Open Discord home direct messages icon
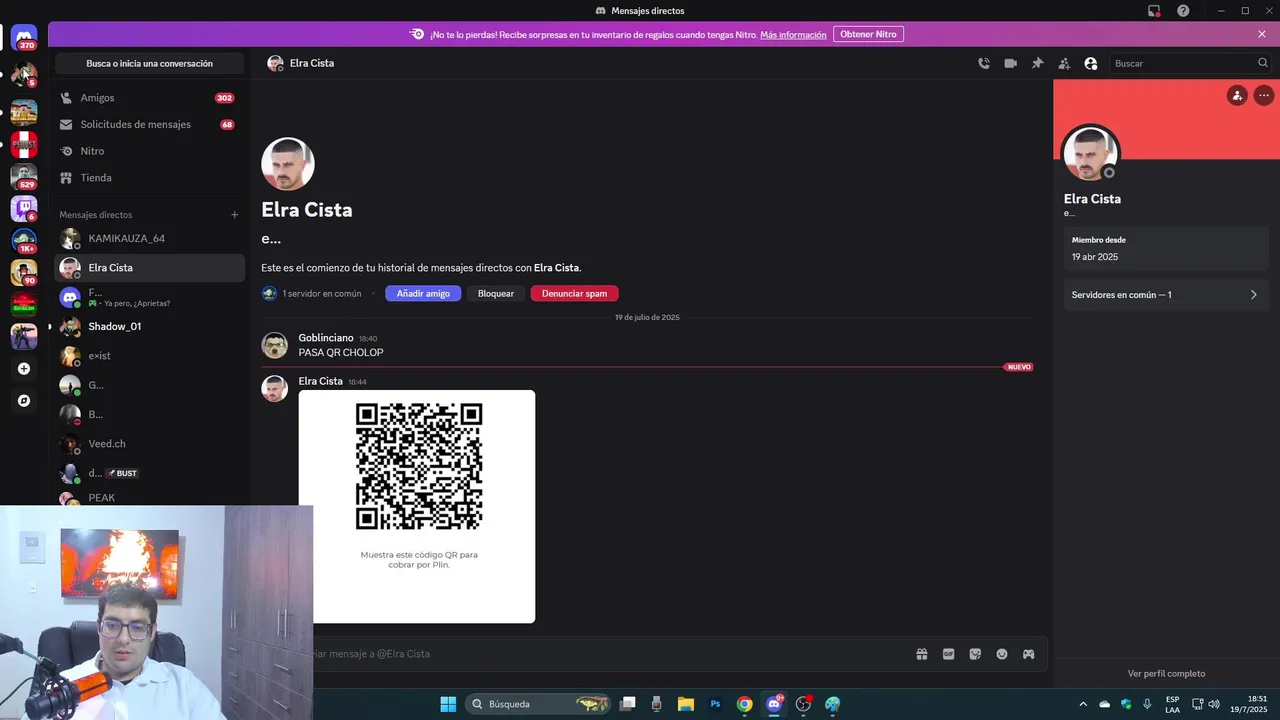The image size is (1280, 720). tap(24, 38)
